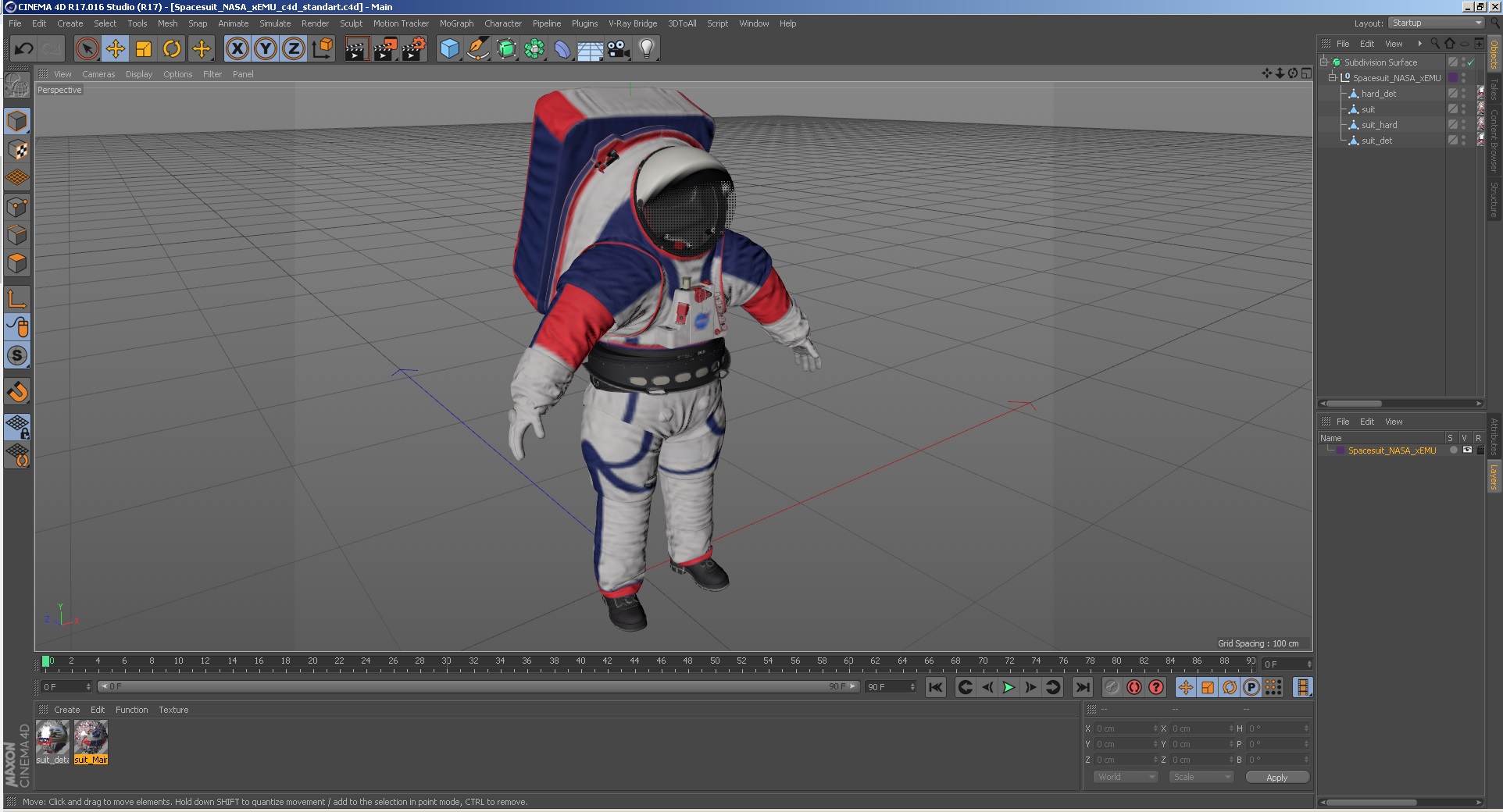
Task: Open the V-Ray Bridge menu
Action: [633, 23]
